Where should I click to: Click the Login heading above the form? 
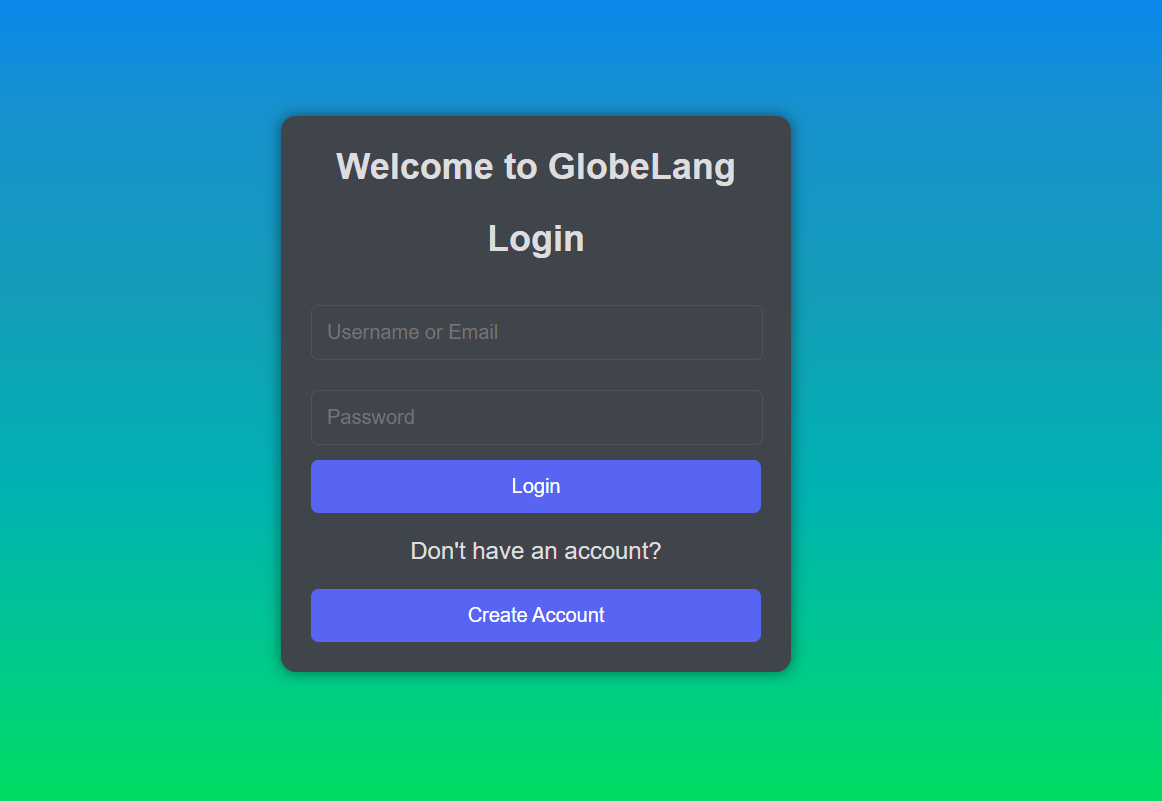click(x=536, y=239)
